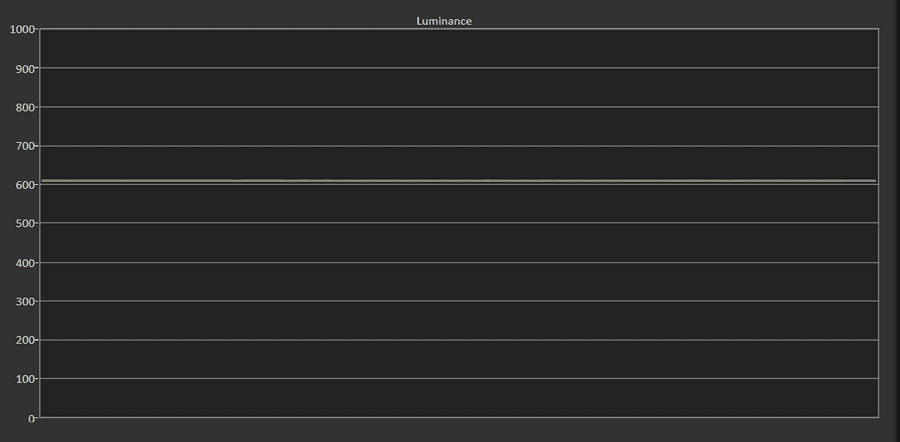Select the 400 y-axis label

pos(26,263)
